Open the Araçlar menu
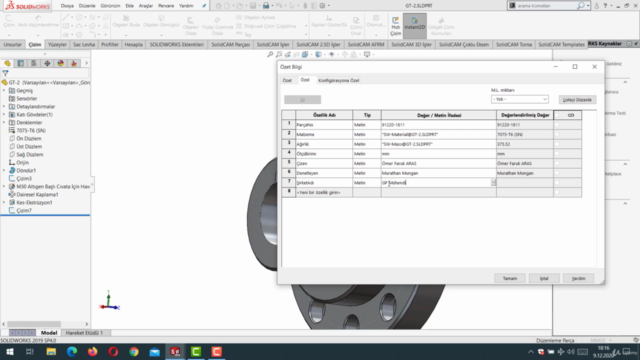640x360 pixels. (x=146, y=6)
